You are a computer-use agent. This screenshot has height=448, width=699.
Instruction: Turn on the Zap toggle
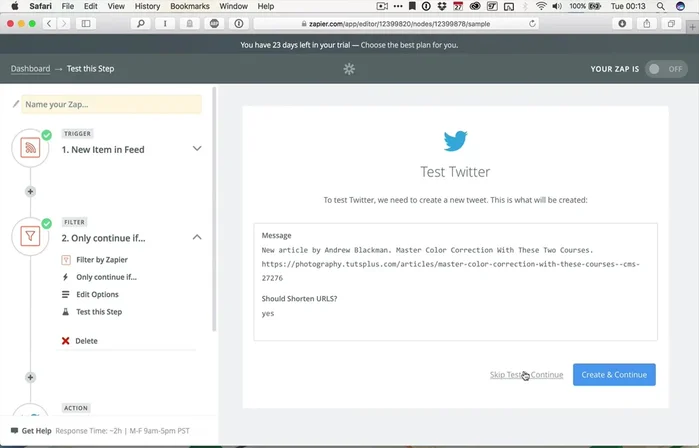coord(666,69)
